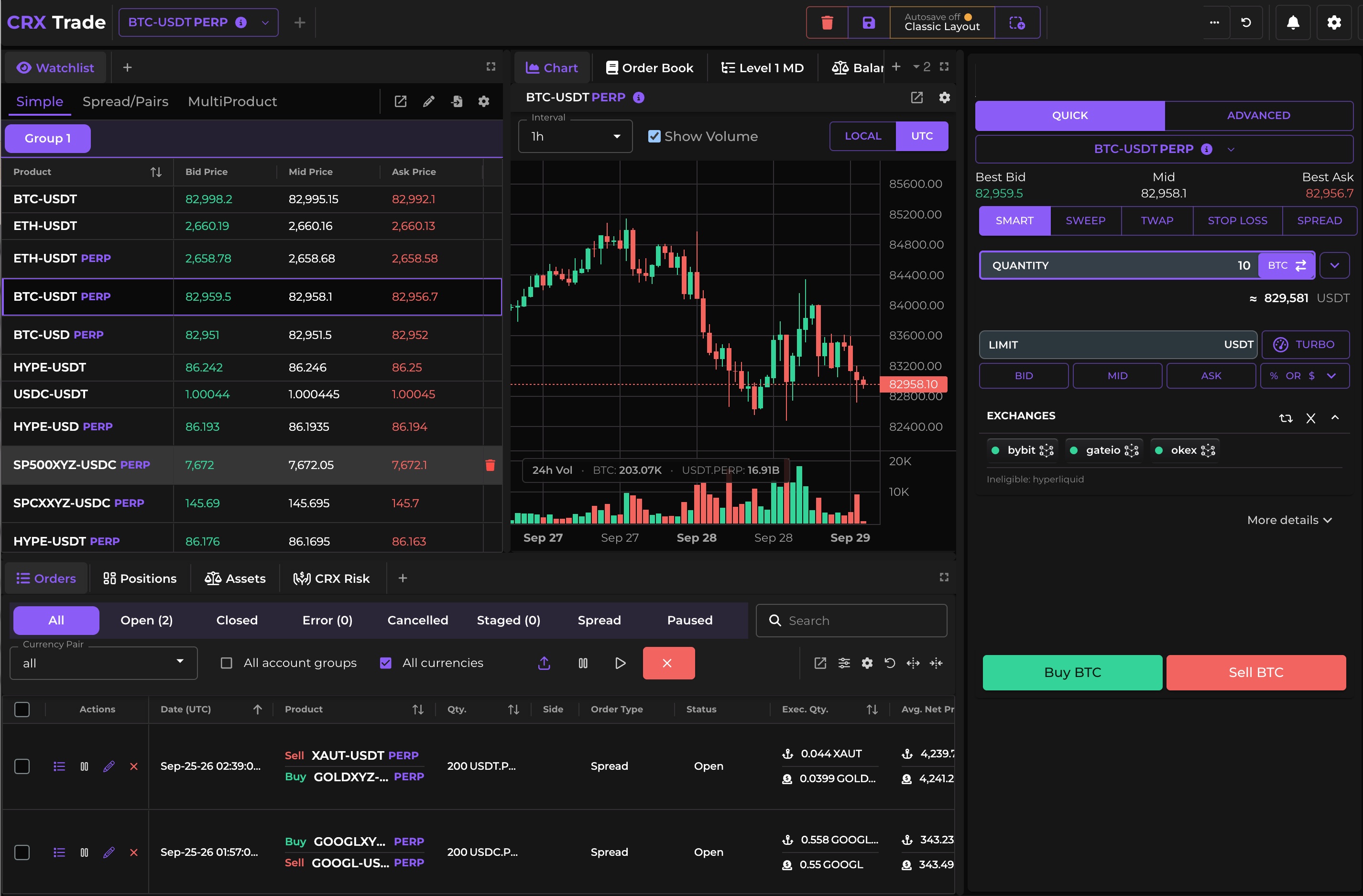The image size is (1363, 896).
Task: Resume orders via toolbar play icon
Action: click(620, 663)
